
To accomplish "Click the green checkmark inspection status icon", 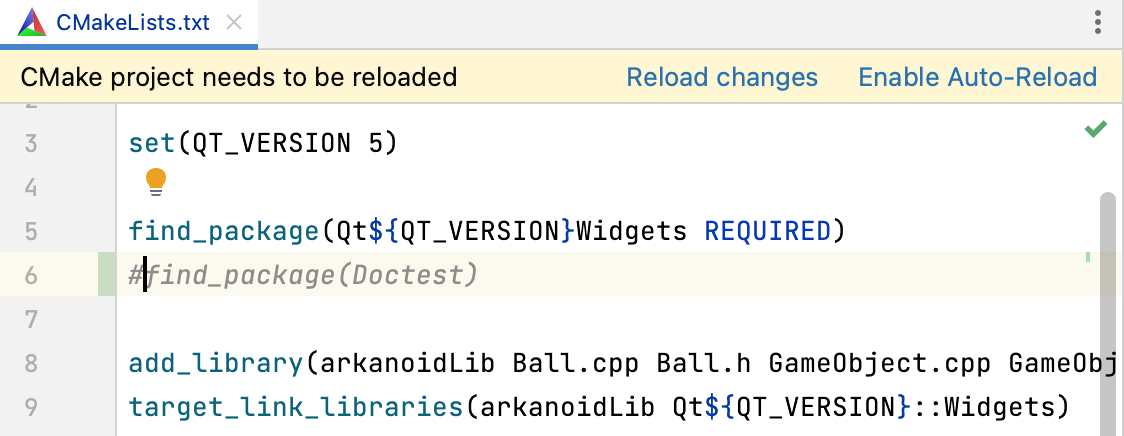I will 1096,129.
